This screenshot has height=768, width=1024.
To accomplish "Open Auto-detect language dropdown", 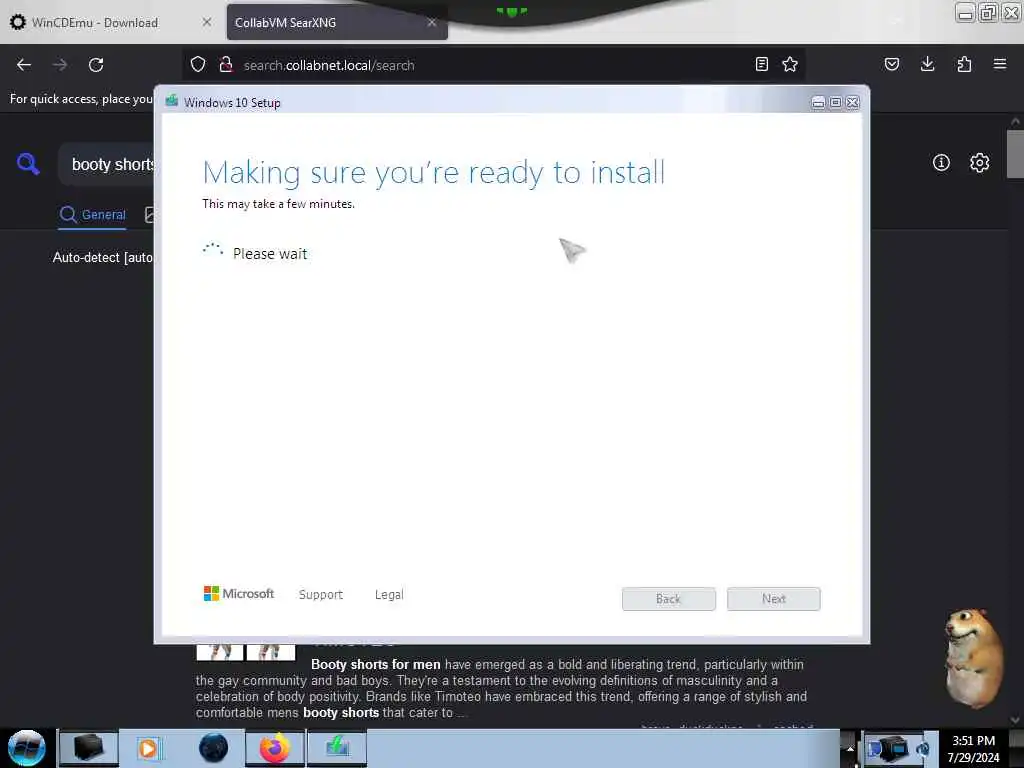I will [103, 257].
